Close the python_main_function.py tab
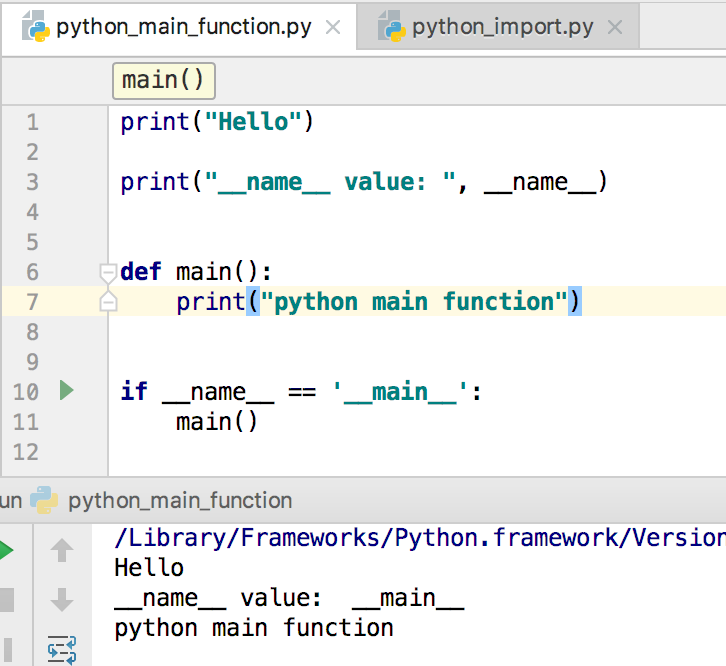This screenshot has height=666, width=726. tap(333, 28)
